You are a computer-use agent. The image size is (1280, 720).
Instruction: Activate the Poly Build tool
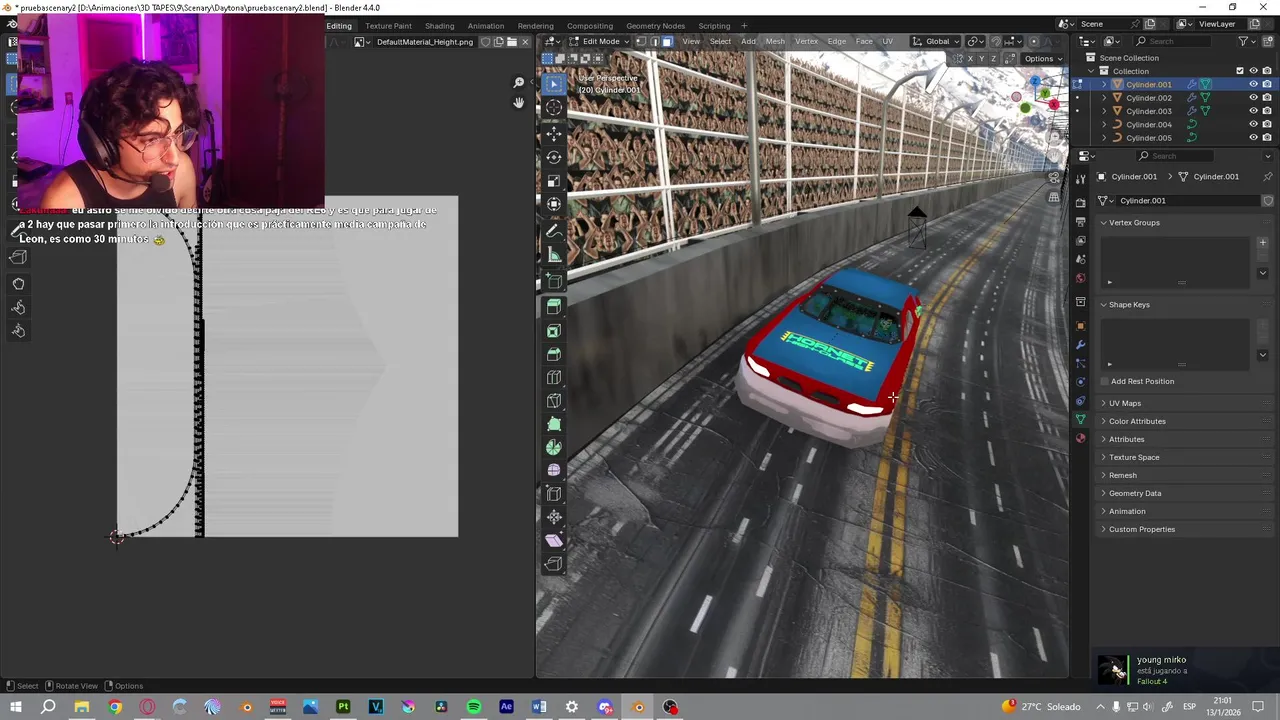[x=554, y=425]
